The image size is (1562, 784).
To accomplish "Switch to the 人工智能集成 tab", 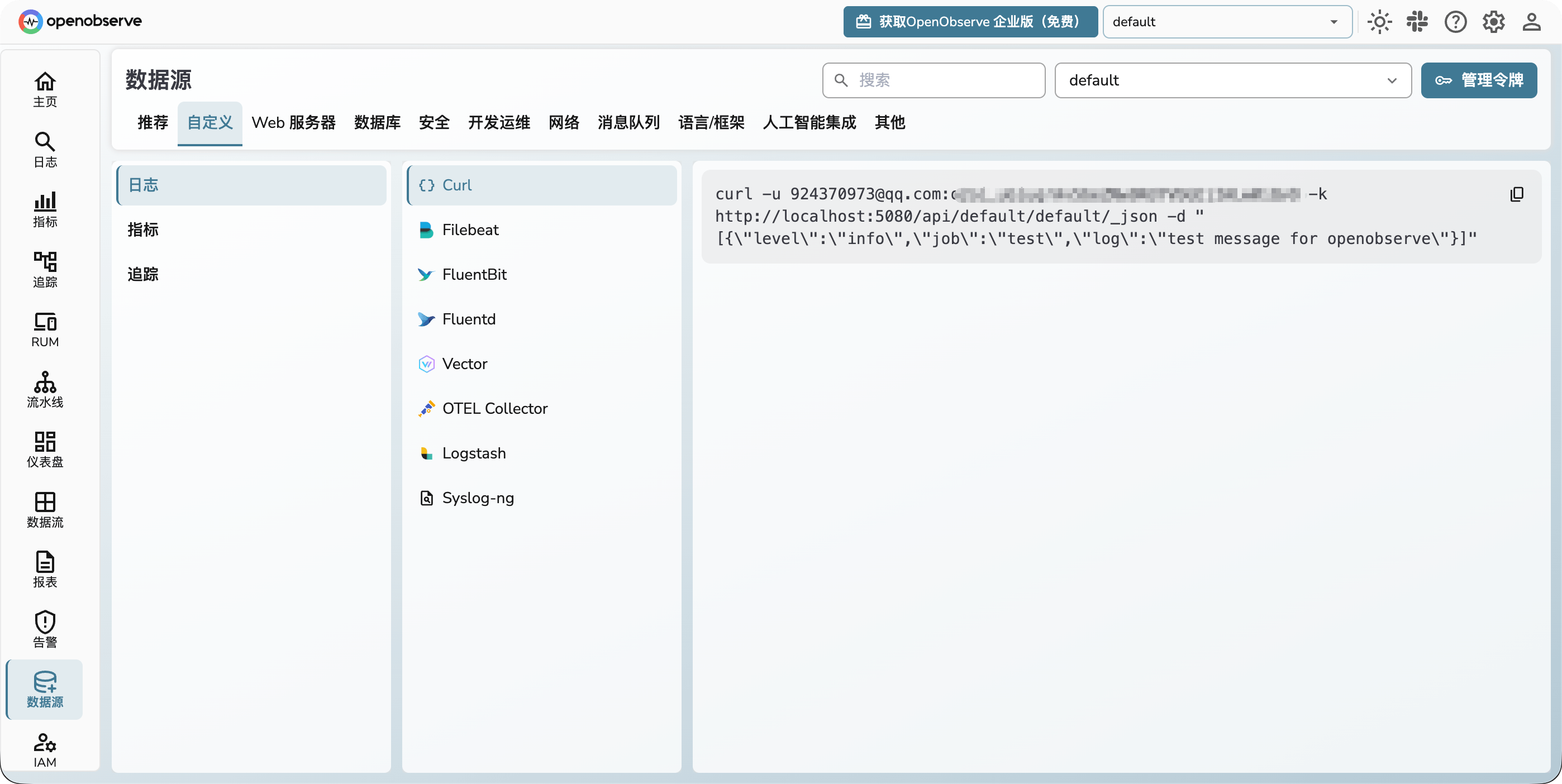I will click(x=809, y=122).
